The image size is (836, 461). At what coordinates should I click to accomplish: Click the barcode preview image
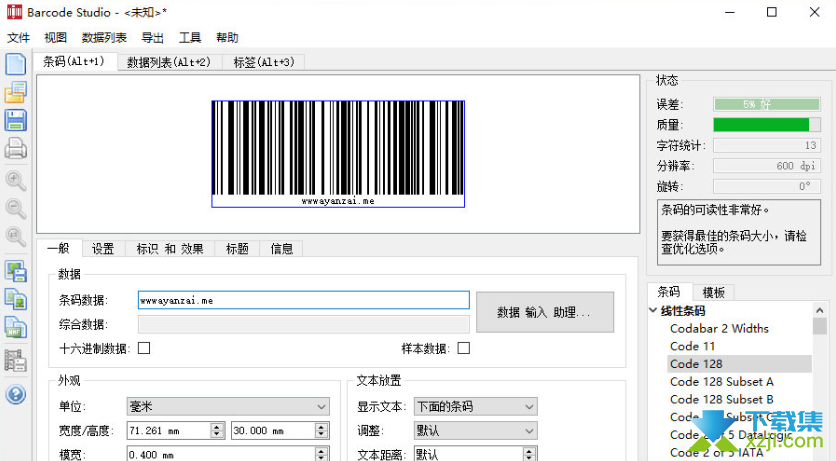[x=338, y=153]
